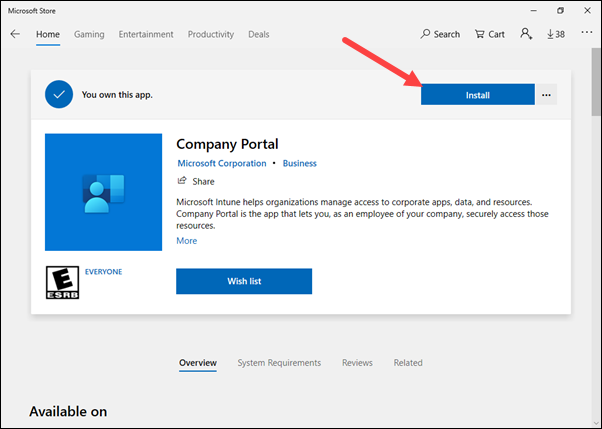The height and width of the screenshot is (429, 602).
Task: Click the Install button
Action: click(x=478, y=95)
